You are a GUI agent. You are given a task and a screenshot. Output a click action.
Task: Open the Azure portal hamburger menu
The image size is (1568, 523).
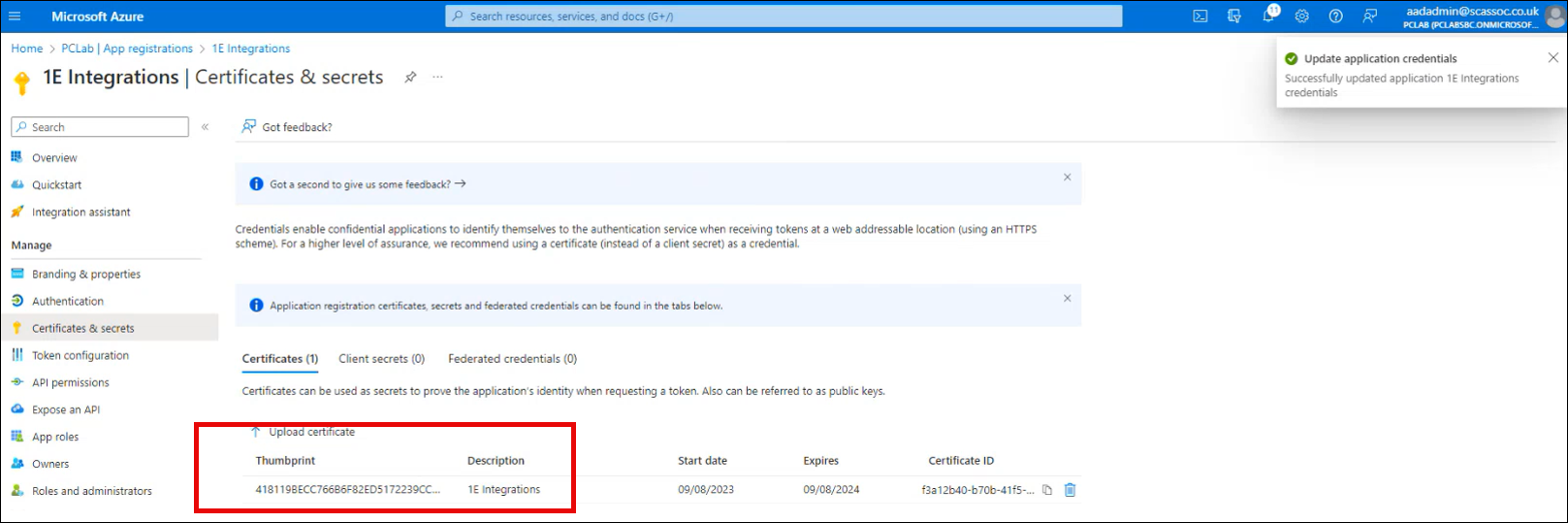pos(16,16)
